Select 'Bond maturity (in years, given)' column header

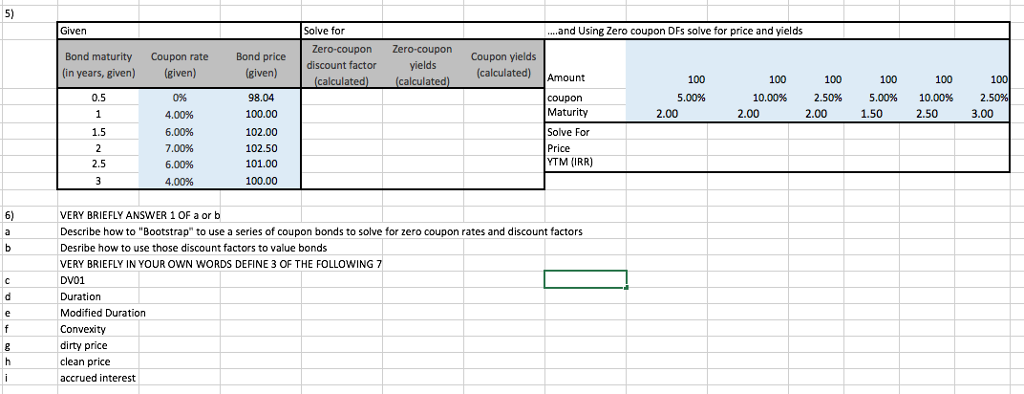click(x=98, y=65)
